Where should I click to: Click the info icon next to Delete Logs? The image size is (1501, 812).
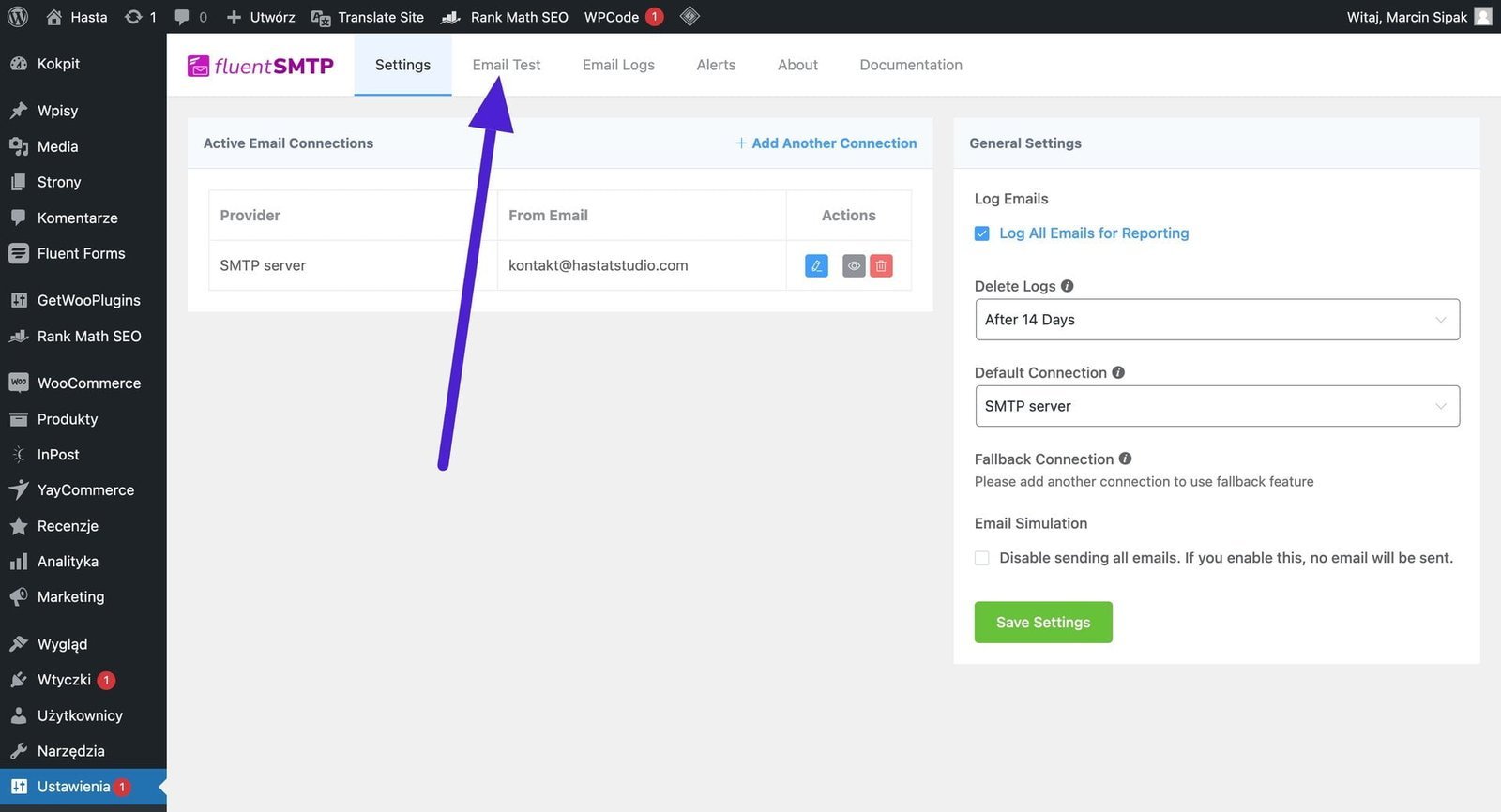(x=1067, y=286)
